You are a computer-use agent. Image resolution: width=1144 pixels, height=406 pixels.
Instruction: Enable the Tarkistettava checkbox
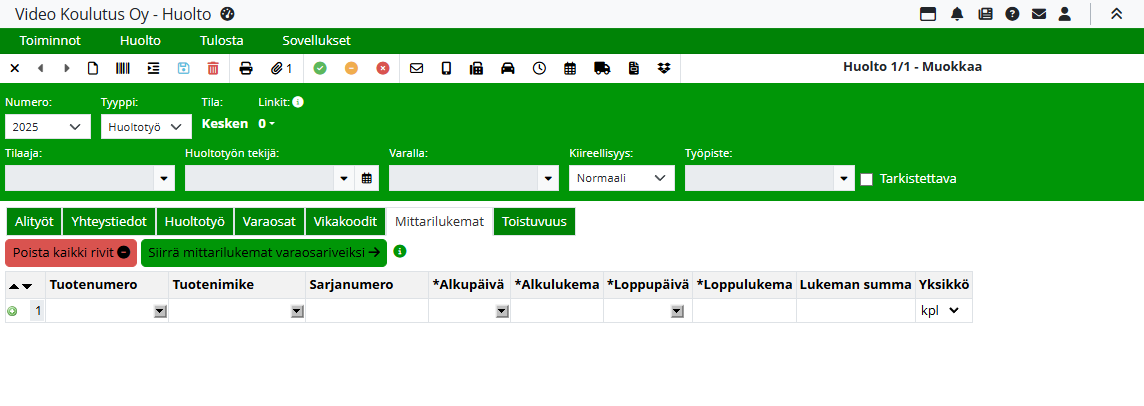(x=867, y=179)
